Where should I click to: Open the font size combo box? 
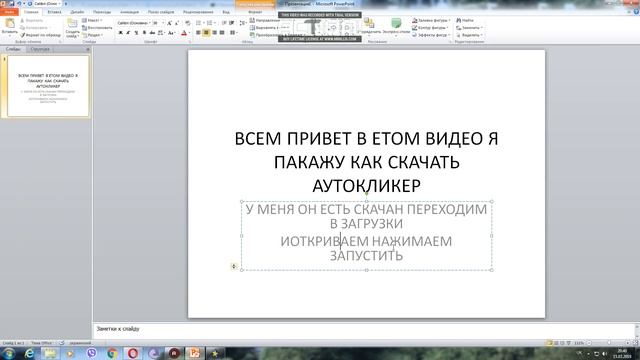(x=158, y=23)
